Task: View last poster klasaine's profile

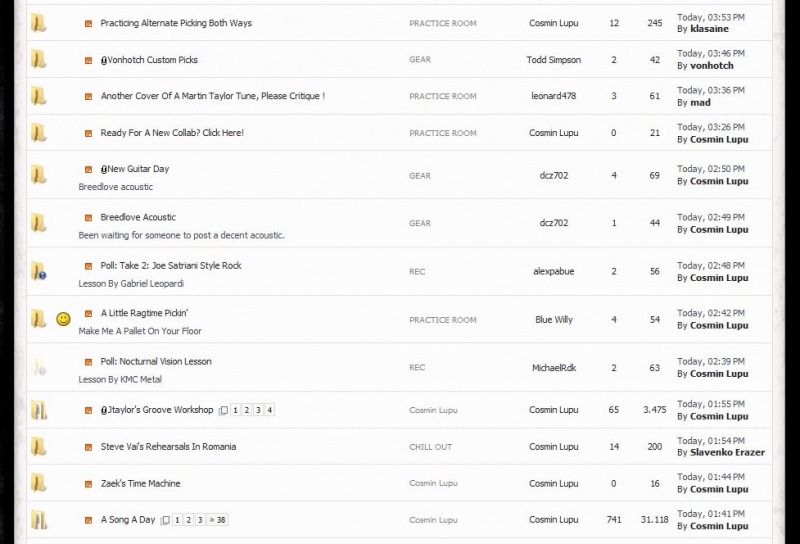Action: 709,29
